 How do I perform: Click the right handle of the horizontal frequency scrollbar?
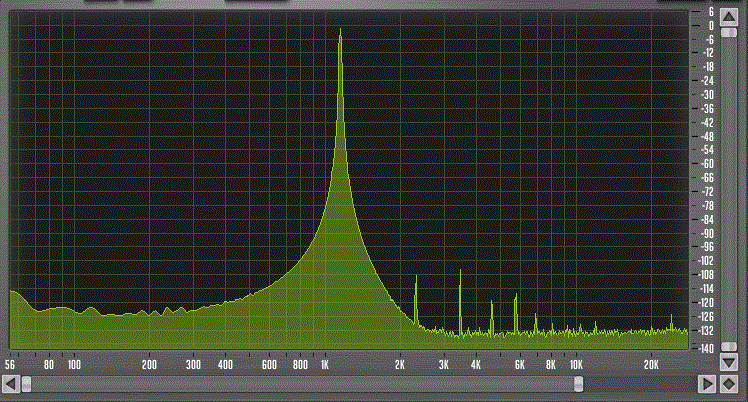point(578,384)
